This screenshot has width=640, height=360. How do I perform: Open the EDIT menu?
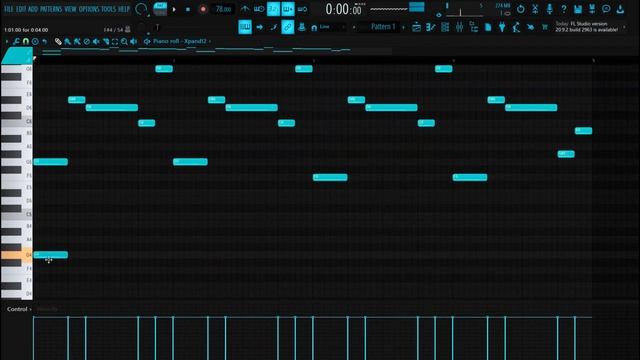click(21, 9)
